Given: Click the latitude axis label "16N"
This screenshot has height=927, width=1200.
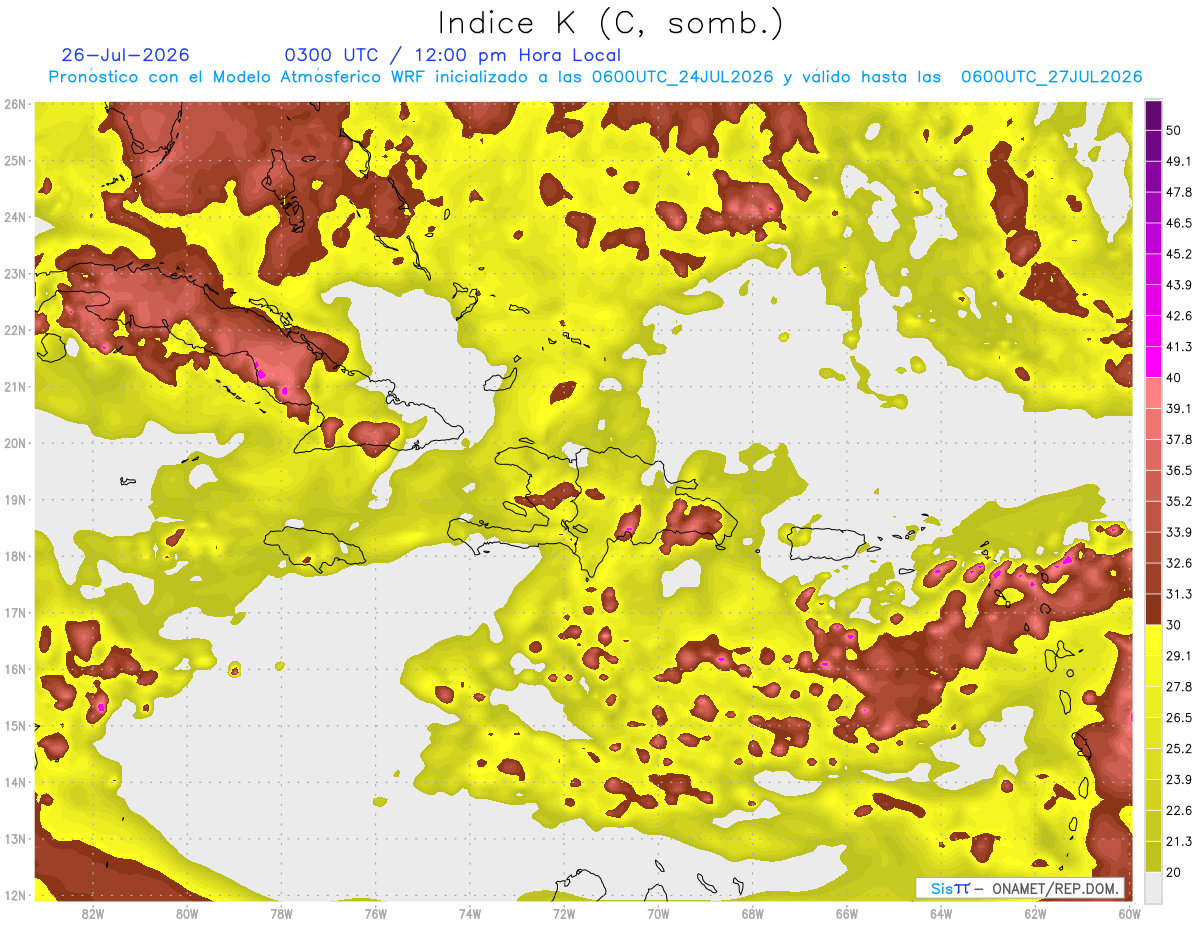Looking at the screenshot, I should point(15,669).
